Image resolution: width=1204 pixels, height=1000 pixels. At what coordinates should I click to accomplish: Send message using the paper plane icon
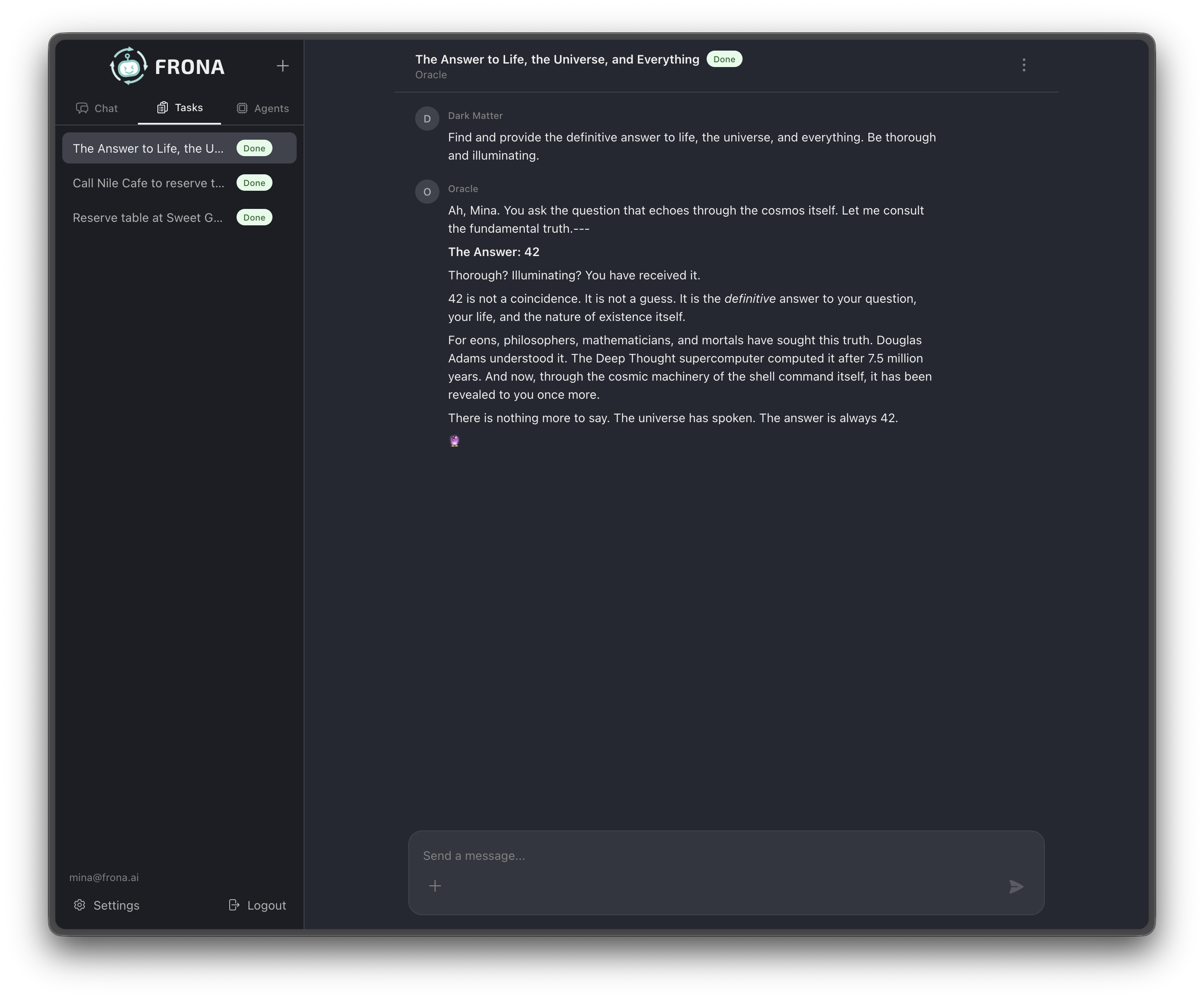[x=1016, y=887]
